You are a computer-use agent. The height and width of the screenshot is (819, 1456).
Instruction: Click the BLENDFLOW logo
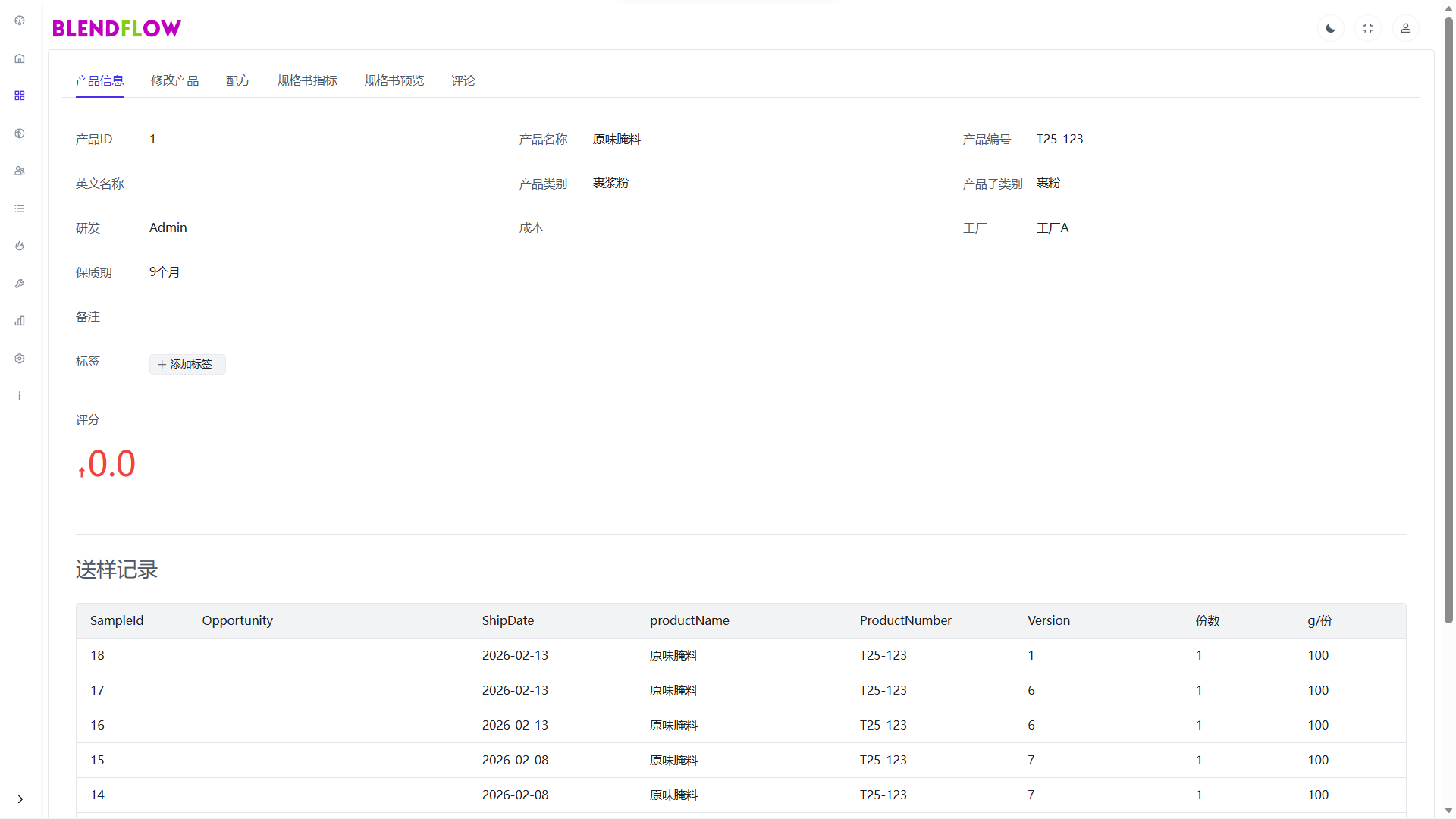click(117, 29)
